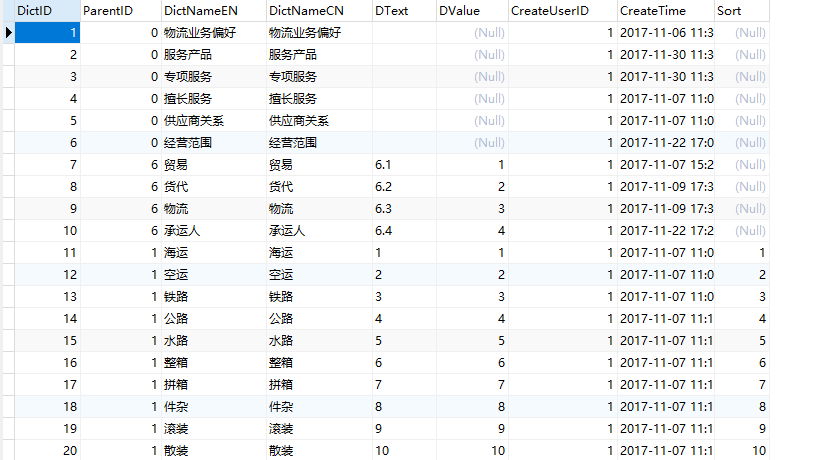Select DText cell 6.4
Image resolution: width=838 pixels, height=460 pixels.
(404, 231)
